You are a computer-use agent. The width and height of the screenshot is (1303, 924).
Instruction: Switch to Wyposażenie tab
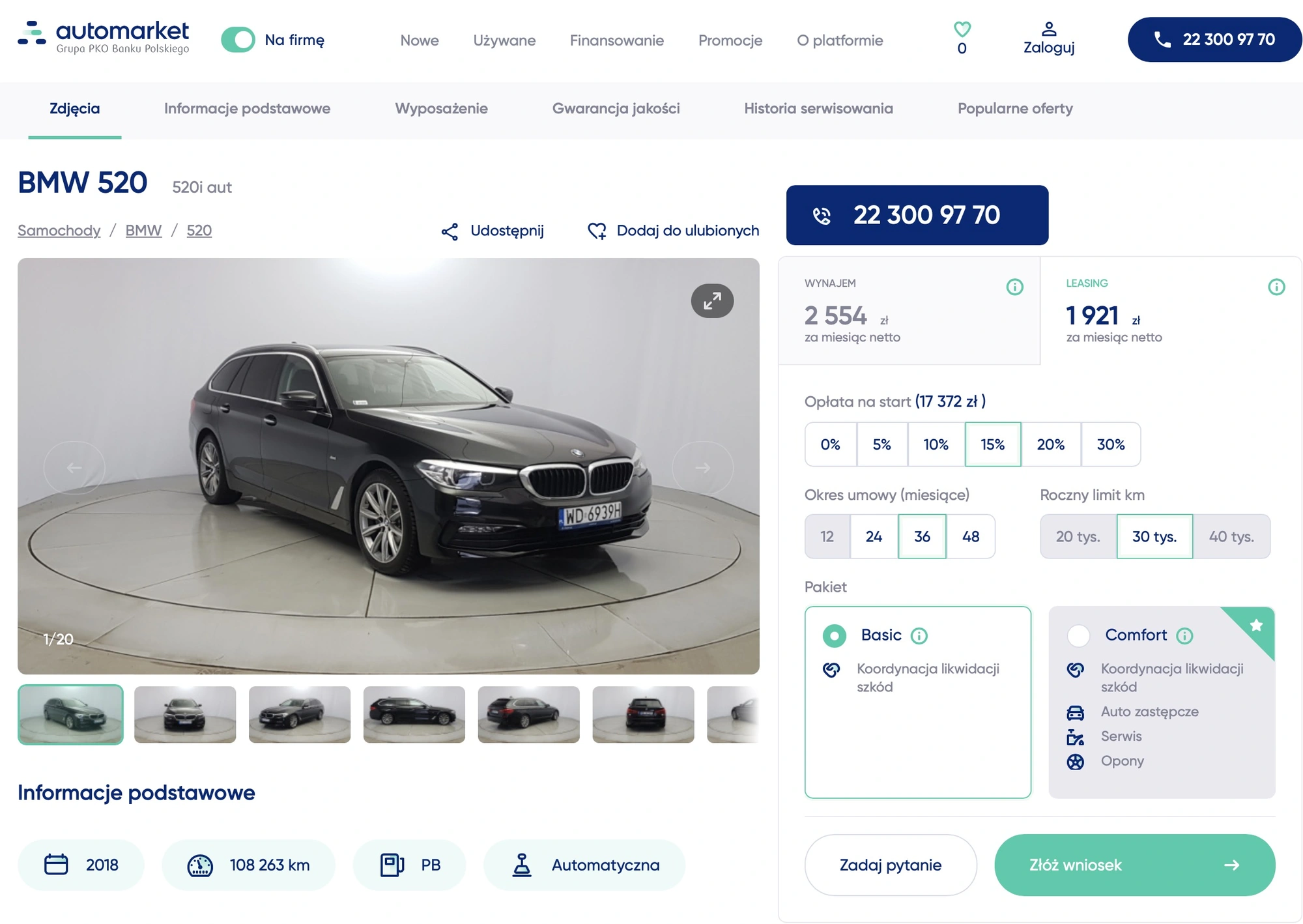[441, 109]
